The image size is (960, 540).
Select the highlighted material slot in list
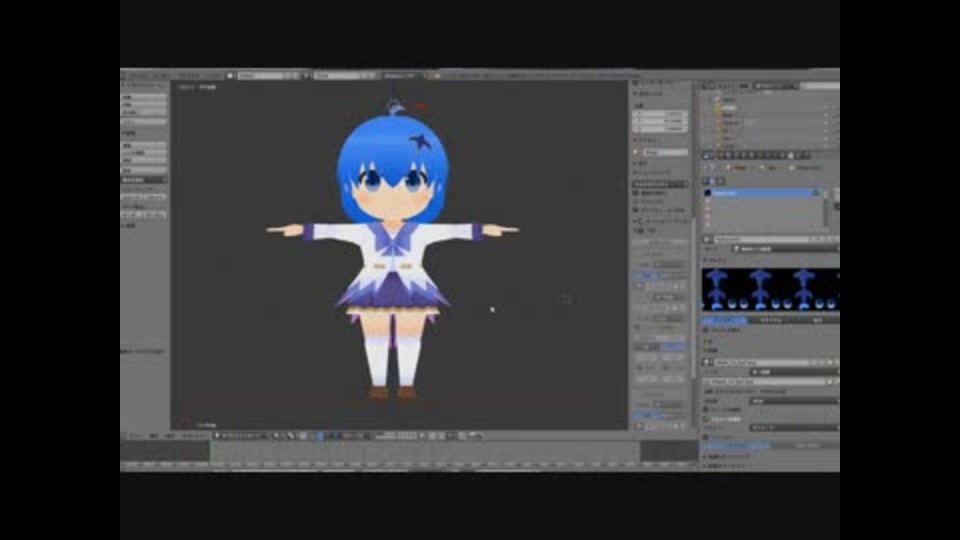[762, 193]
